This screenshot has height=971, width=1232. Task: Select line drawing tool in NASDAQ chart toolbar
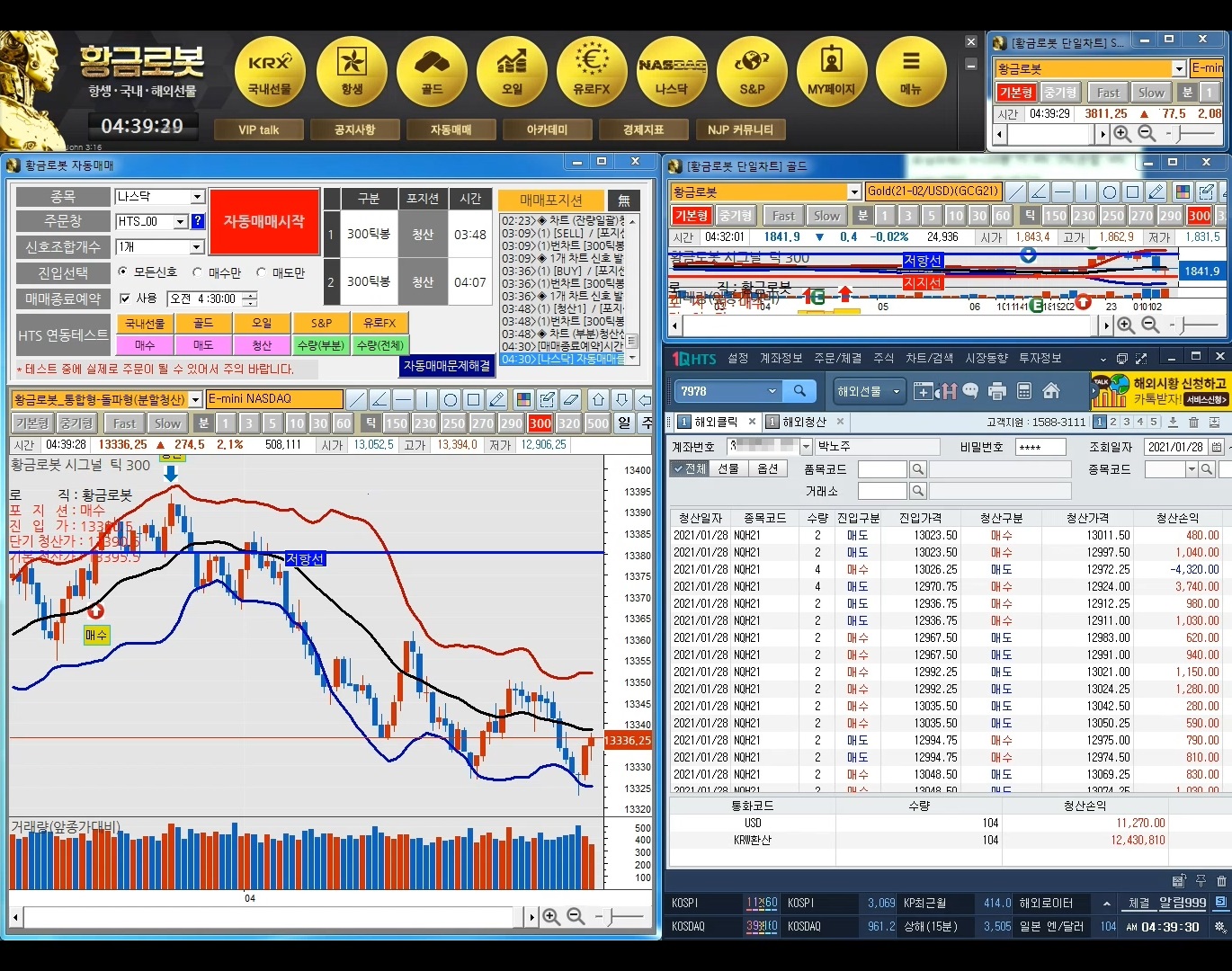click(x=357, y=399)
